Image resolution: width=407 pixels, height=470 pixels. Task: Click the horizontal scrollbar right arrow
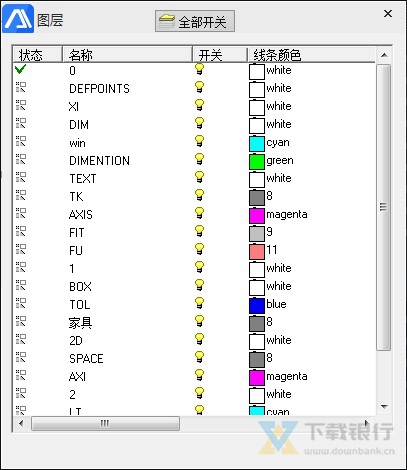(367, 423)
